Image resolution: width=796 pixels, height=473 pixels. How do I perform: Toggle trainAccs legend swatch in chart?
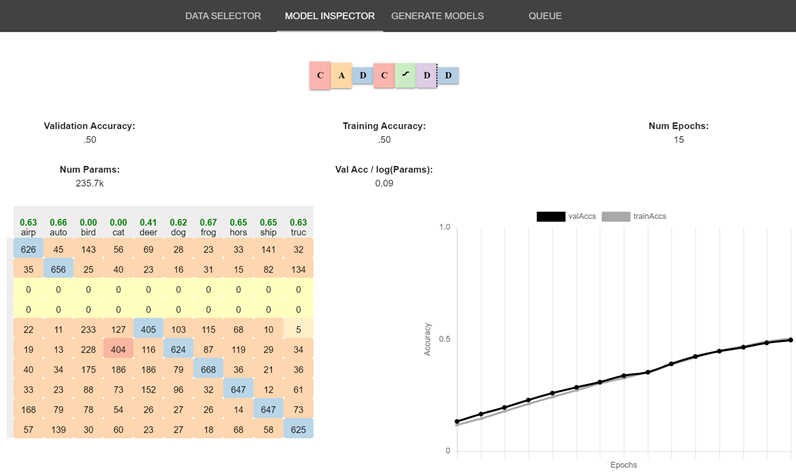tap(616, 217)
